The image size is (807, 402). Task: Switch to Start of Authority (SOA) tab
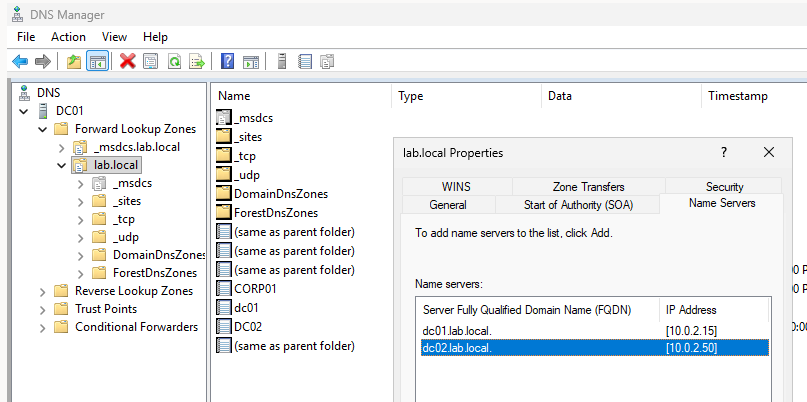578,205
